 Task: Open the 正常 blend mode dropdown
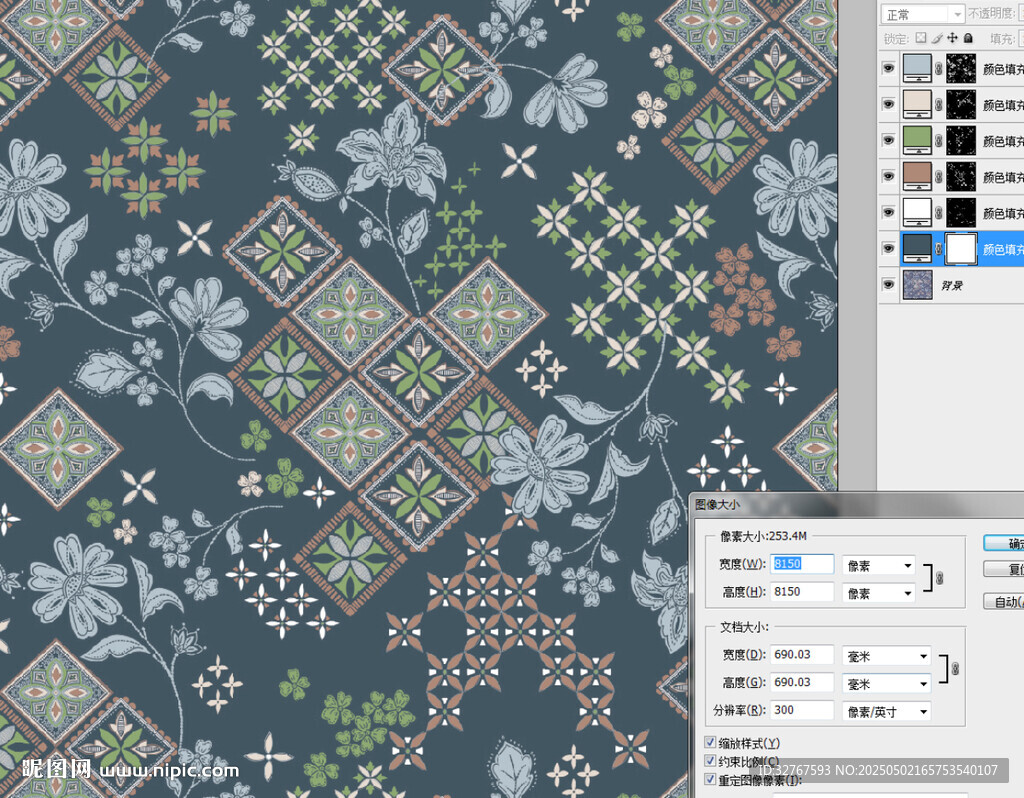921,14
